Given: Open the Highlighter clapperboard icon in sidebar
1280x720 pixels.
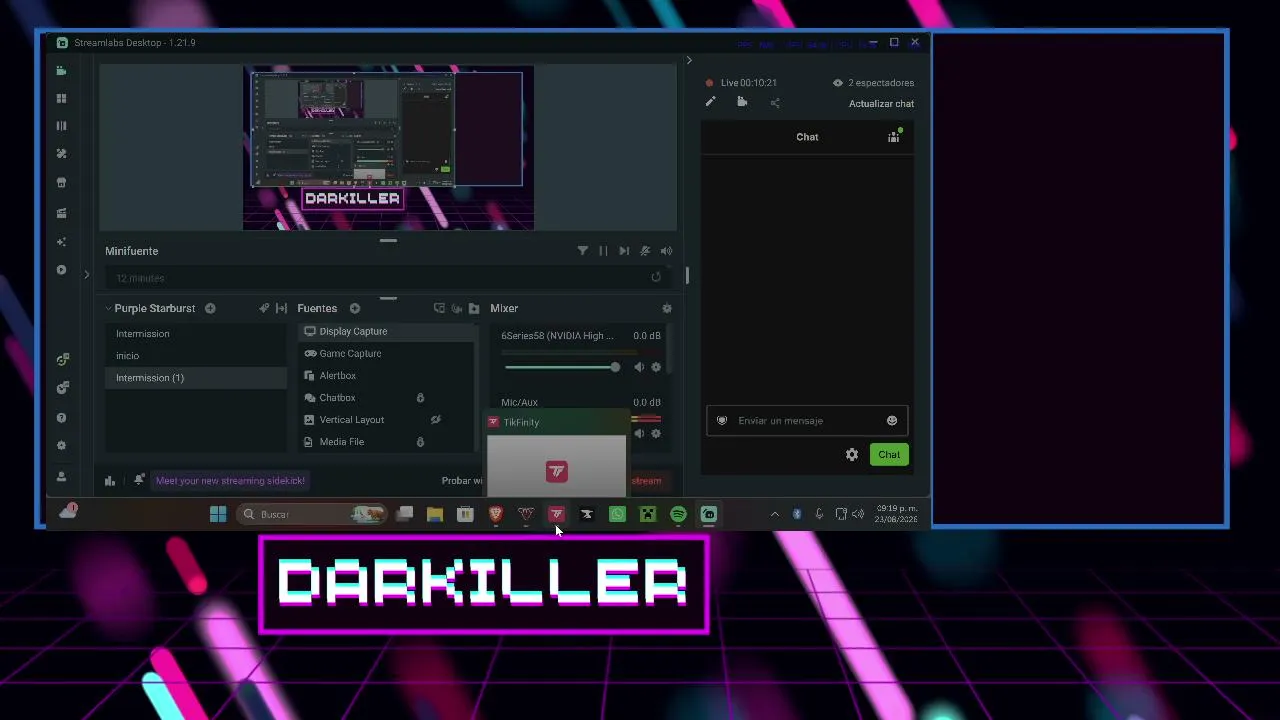Looking at the screenshot, I should (62, 213).
